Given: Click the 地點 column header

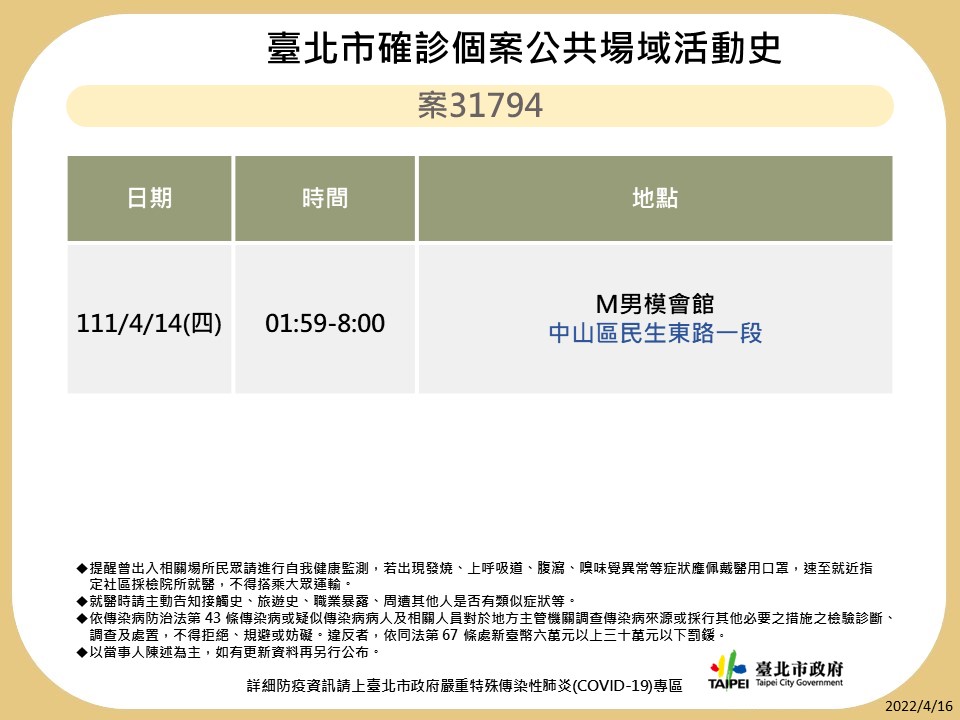Looking at the screenshot, I should click(x=655, y=198).
